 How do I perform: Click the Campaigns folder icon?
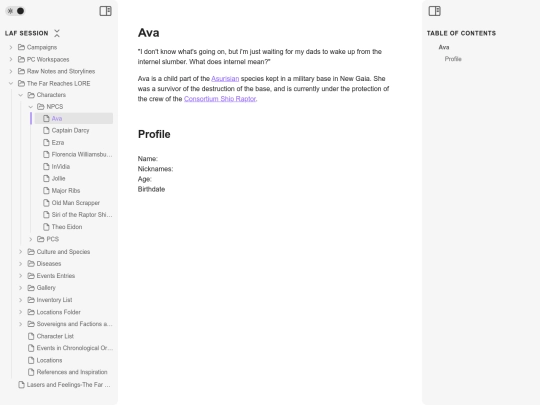coord(21,47)
